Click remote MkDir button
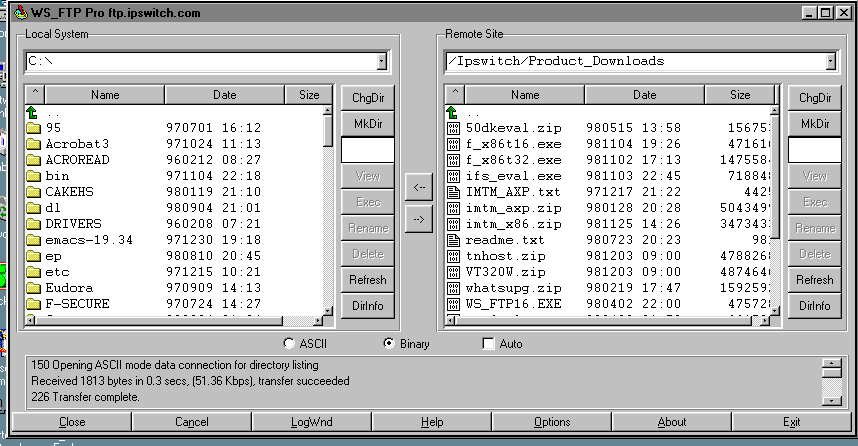Screen dimensions: 858x446 coord(815,124)
